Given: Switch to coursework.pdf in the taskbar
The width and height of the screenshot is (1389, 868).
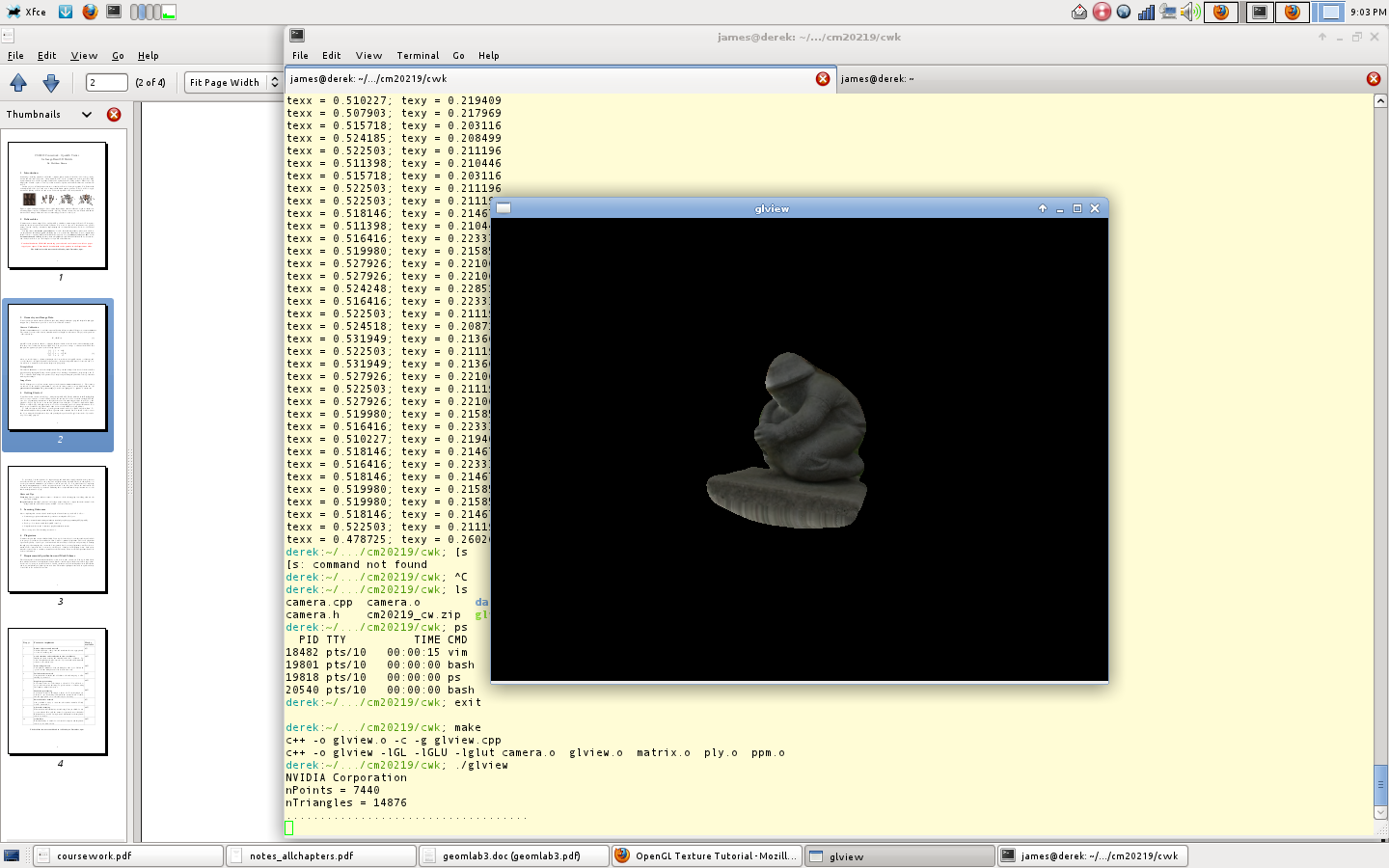Looking at the screenshot, I should [128, 855].
